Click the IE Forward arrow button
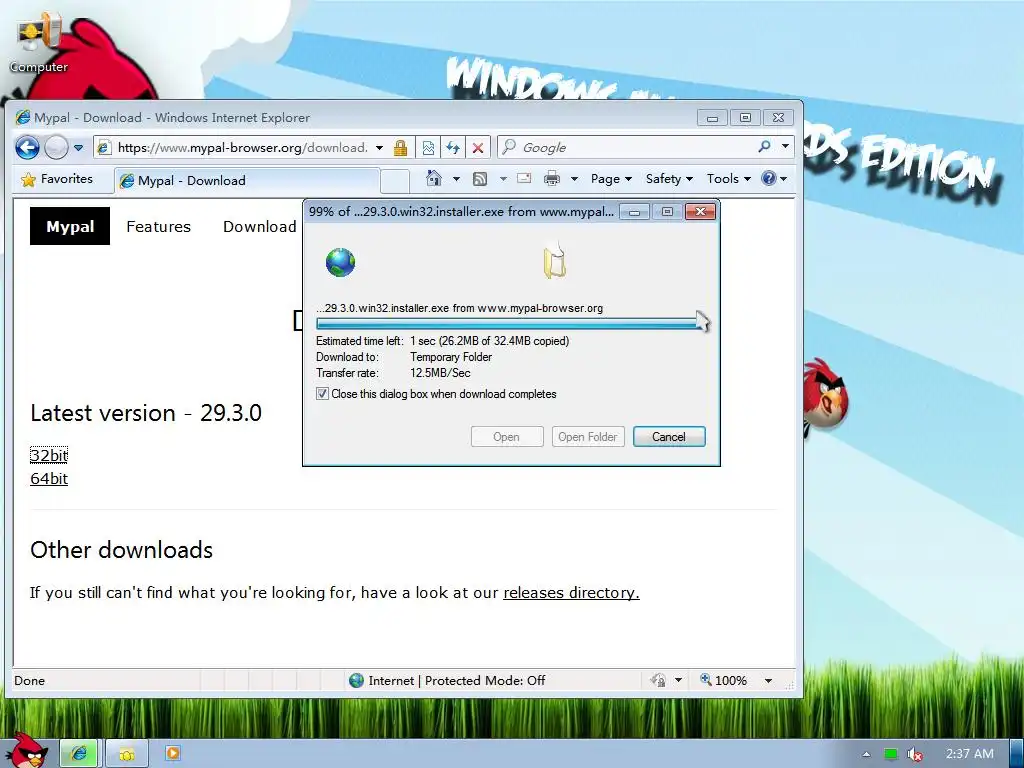 pyautogui.click(x=56, y=148)
